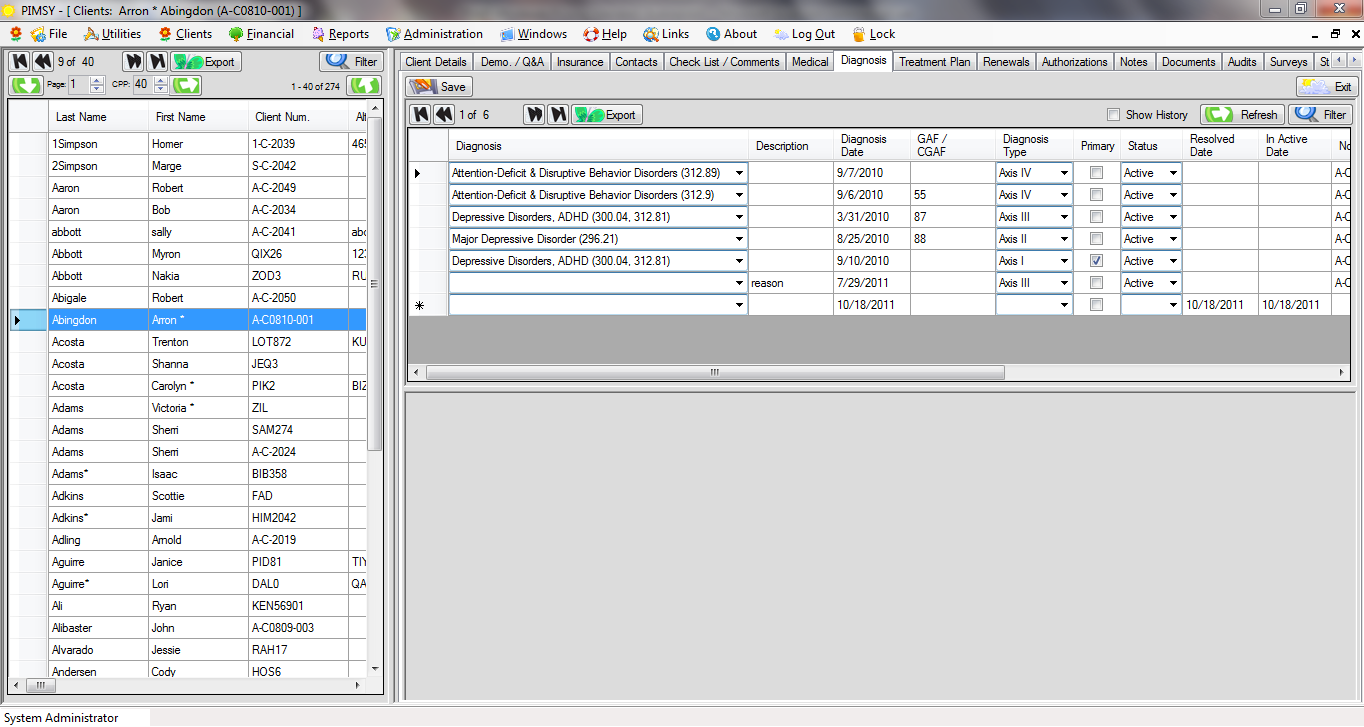Switch to the Treatment Plan tab

934,62
